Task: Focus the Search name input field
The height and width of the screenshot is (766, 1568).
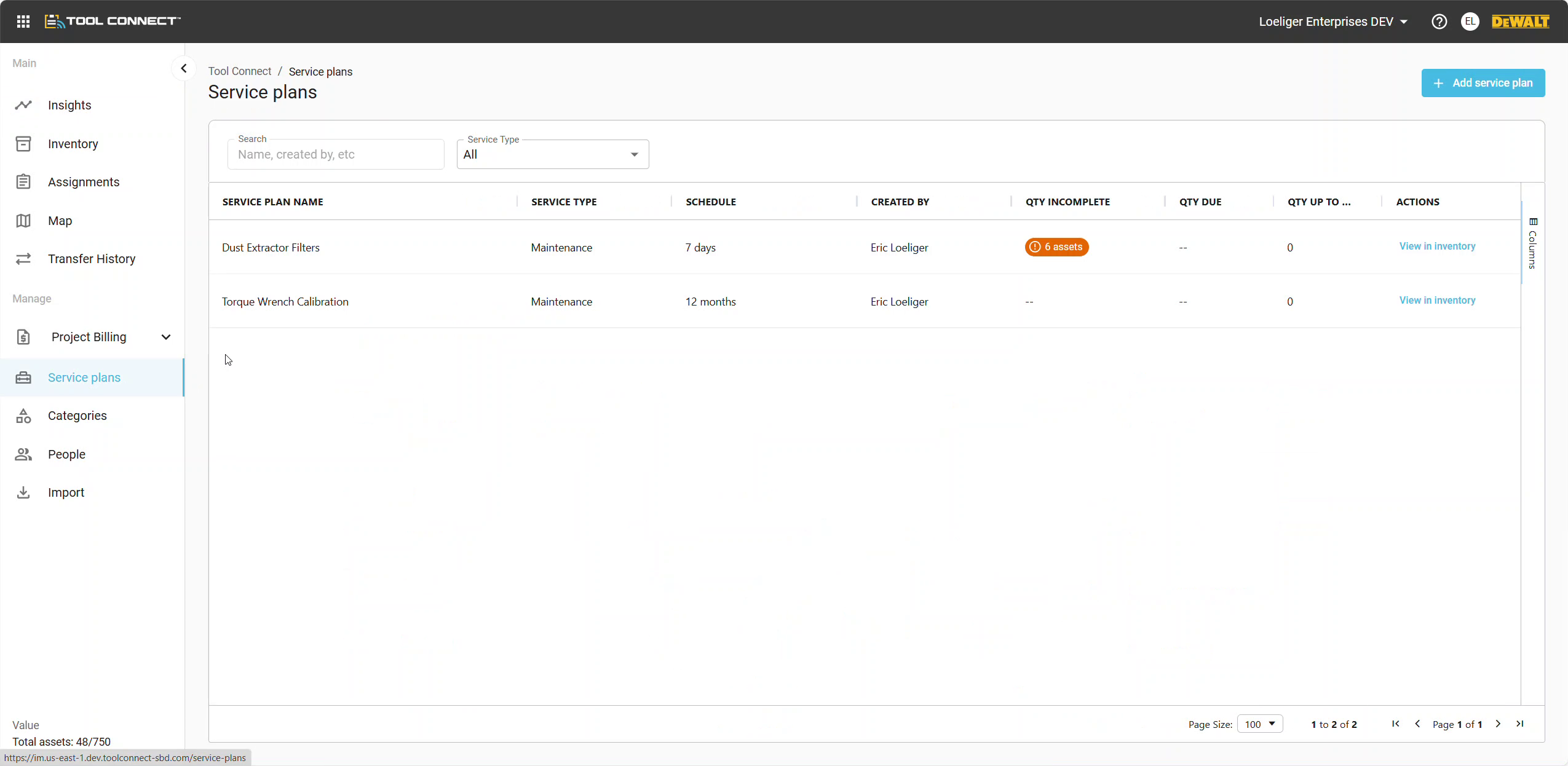Action: coord(336,154)
